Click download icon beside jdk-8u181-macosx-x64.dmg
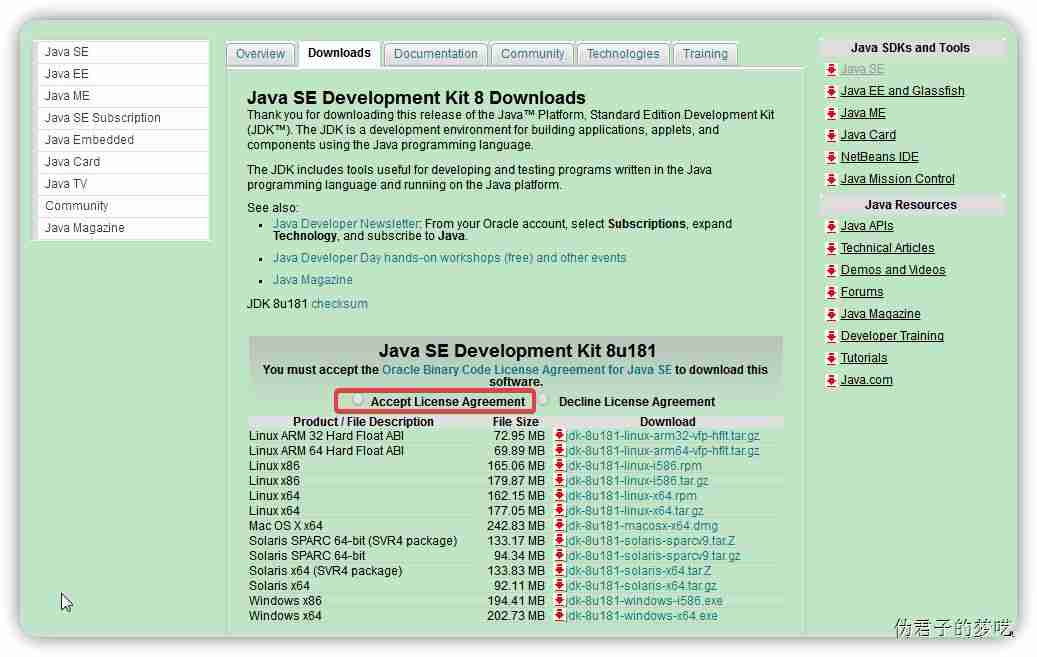1037x657 pixels. (559, 526)
